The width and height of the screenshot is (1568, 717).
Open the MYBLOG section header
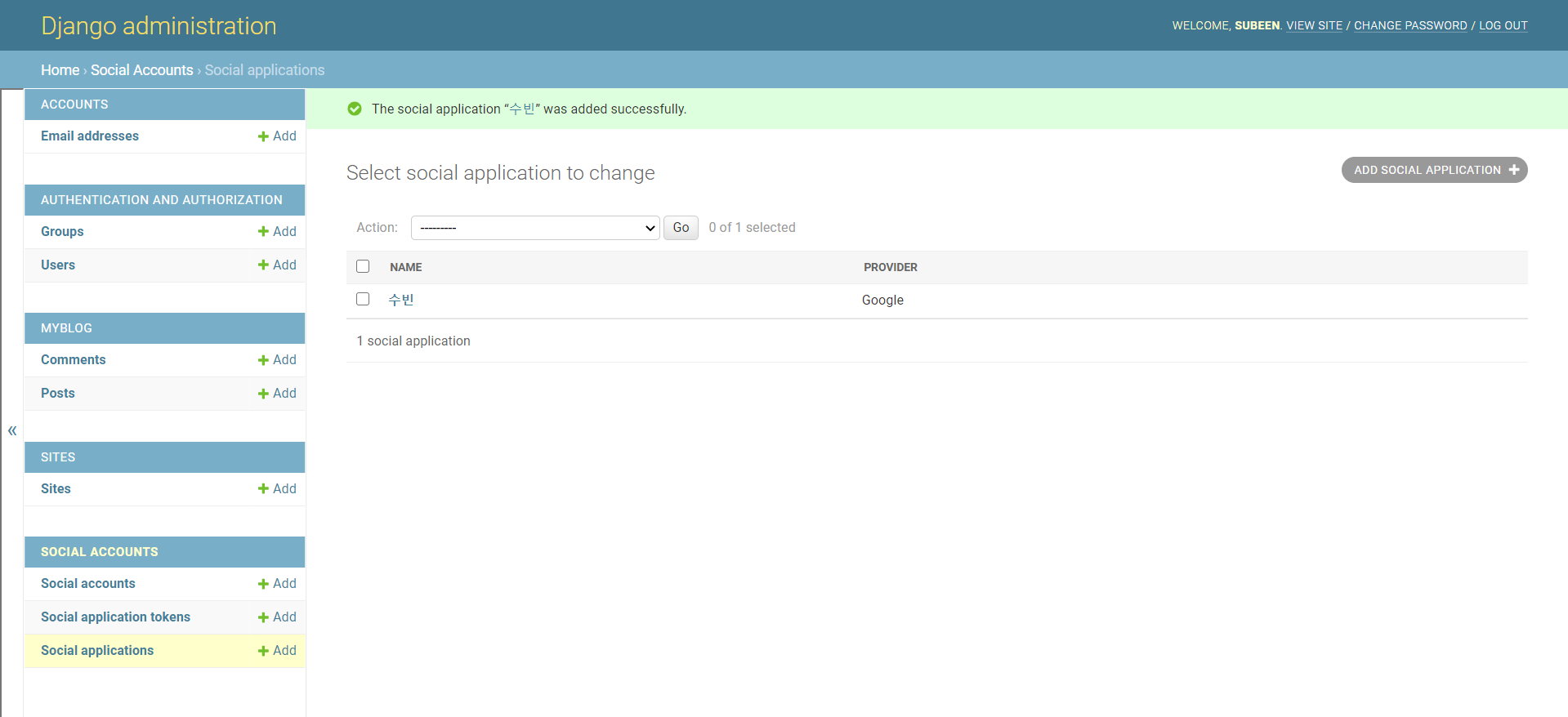coord(66,328)
